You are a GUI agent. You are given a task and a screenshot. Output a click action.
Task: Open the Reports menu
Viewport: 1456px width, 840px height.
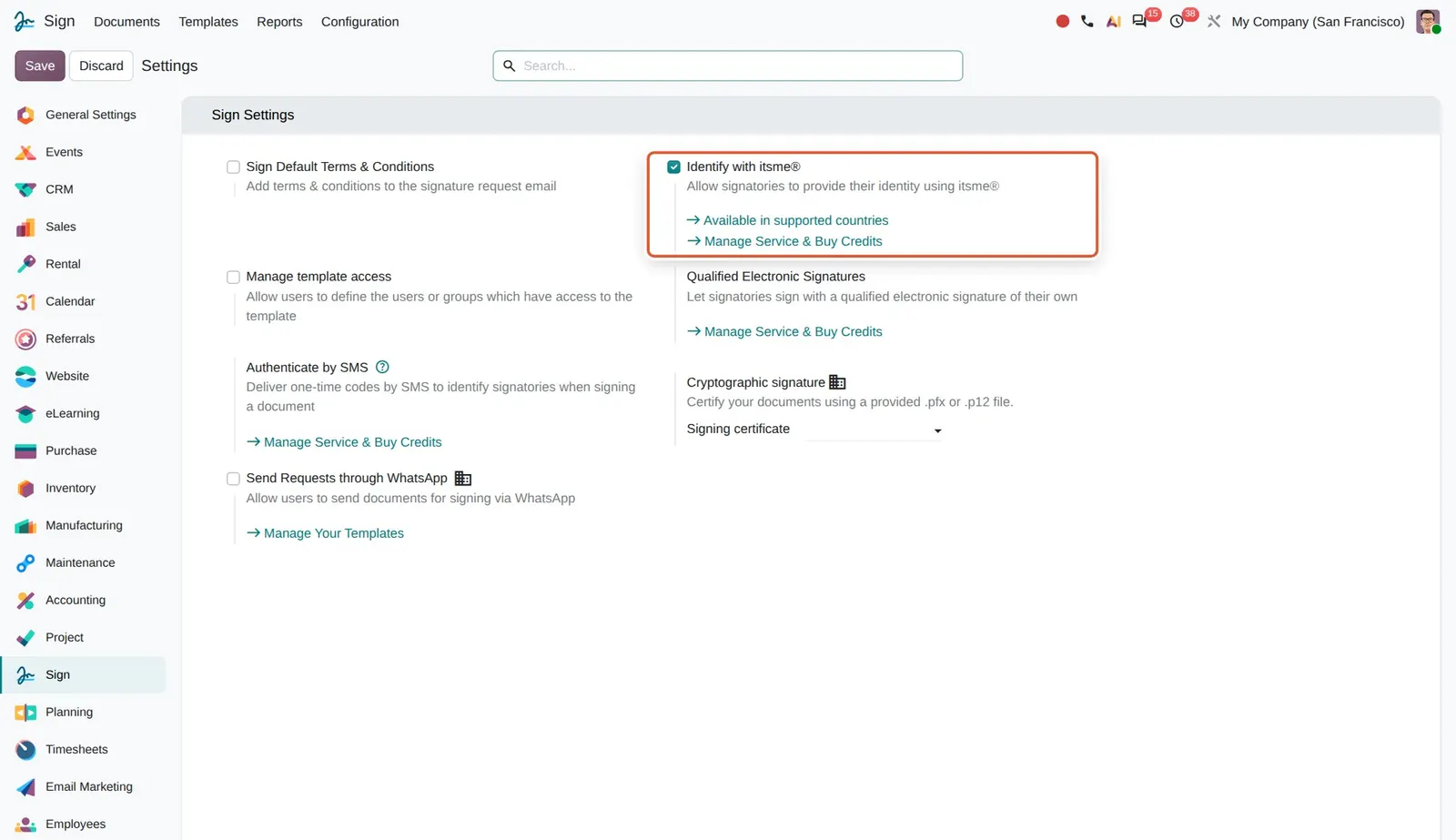[x=279, y=21]
